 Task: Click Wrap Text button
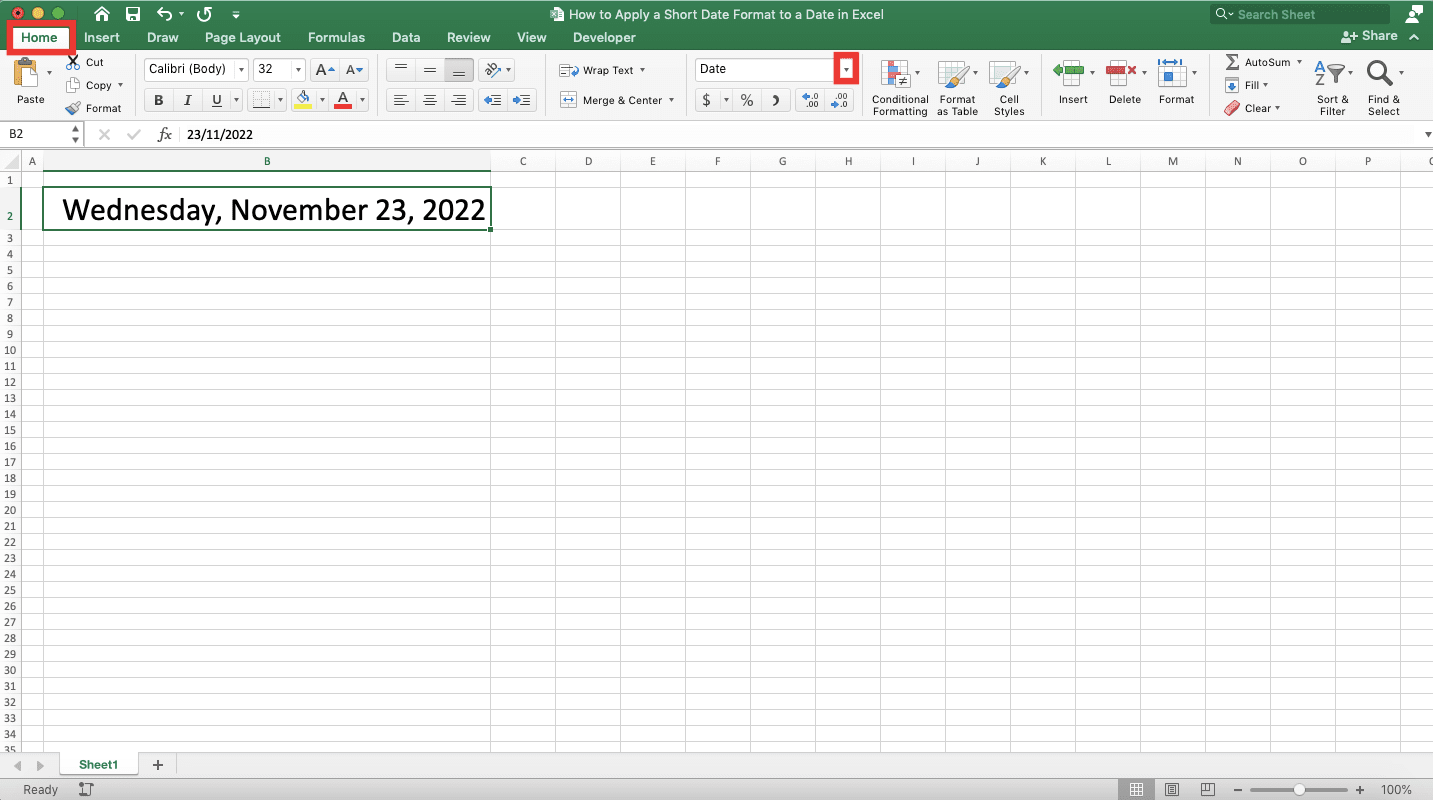pos(602,70)
